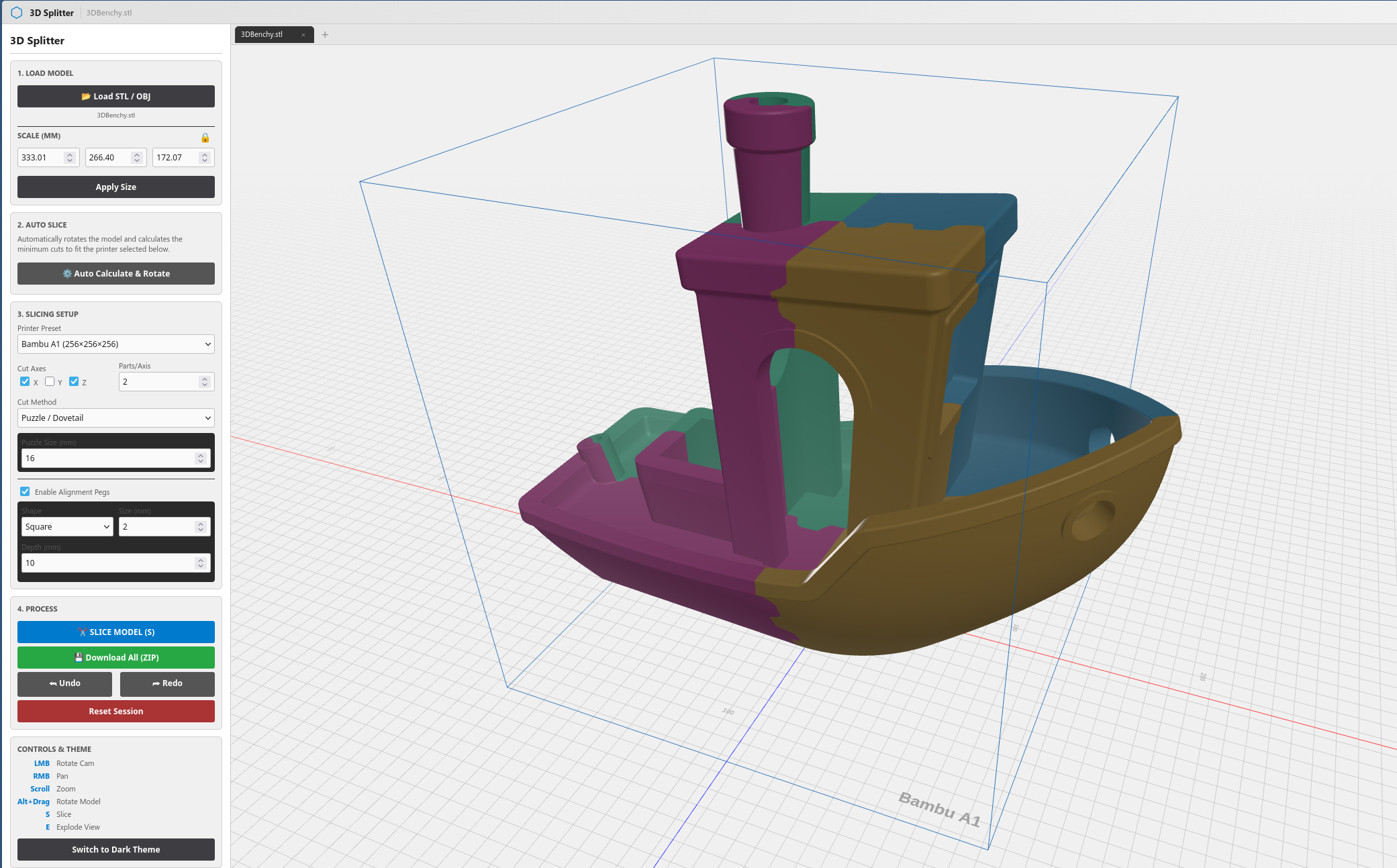
Task: Close the 3DBenchy.stl tab
Action: click(303, 35)
